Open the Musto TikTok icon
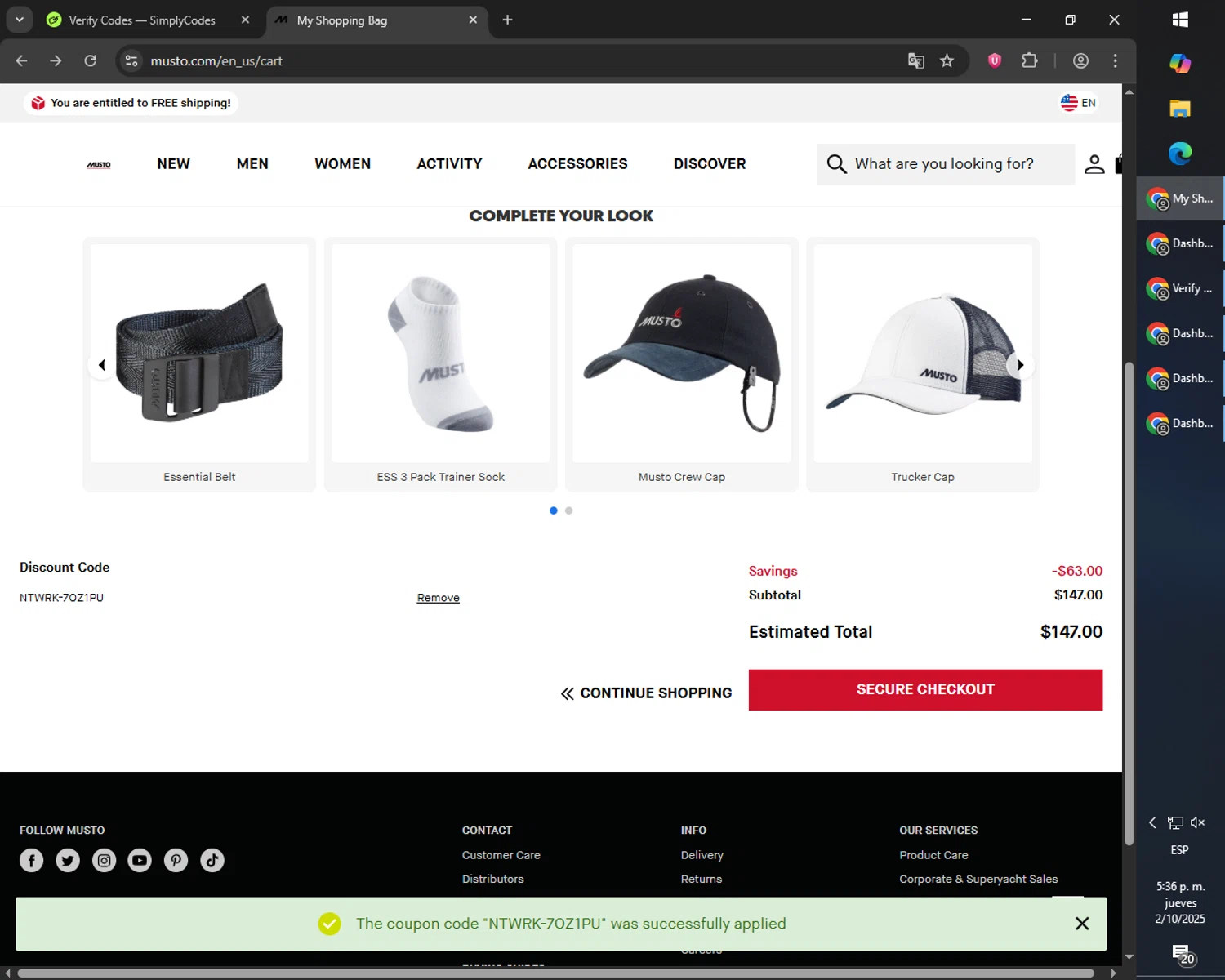1225x980 pixels. (x=212, y=860)
